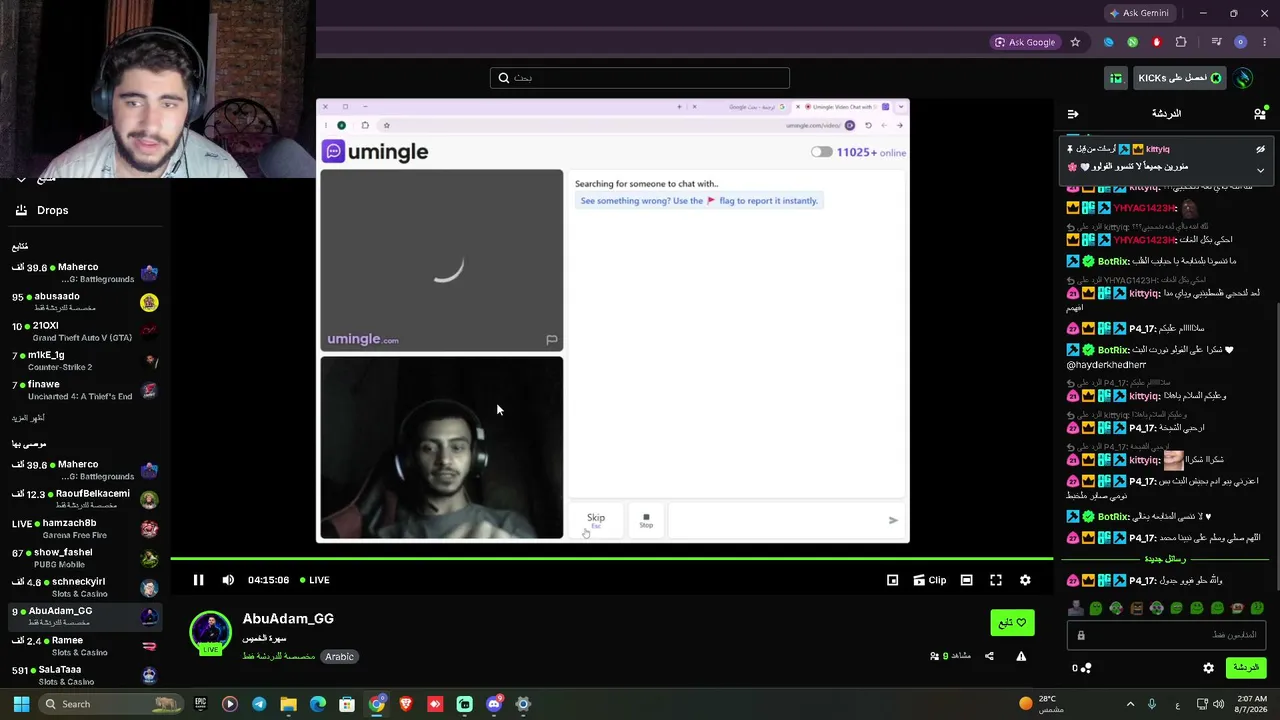Show hidden system tray icons
This screenshot has width=1280, height=720.
click(x=1130, y=704)
